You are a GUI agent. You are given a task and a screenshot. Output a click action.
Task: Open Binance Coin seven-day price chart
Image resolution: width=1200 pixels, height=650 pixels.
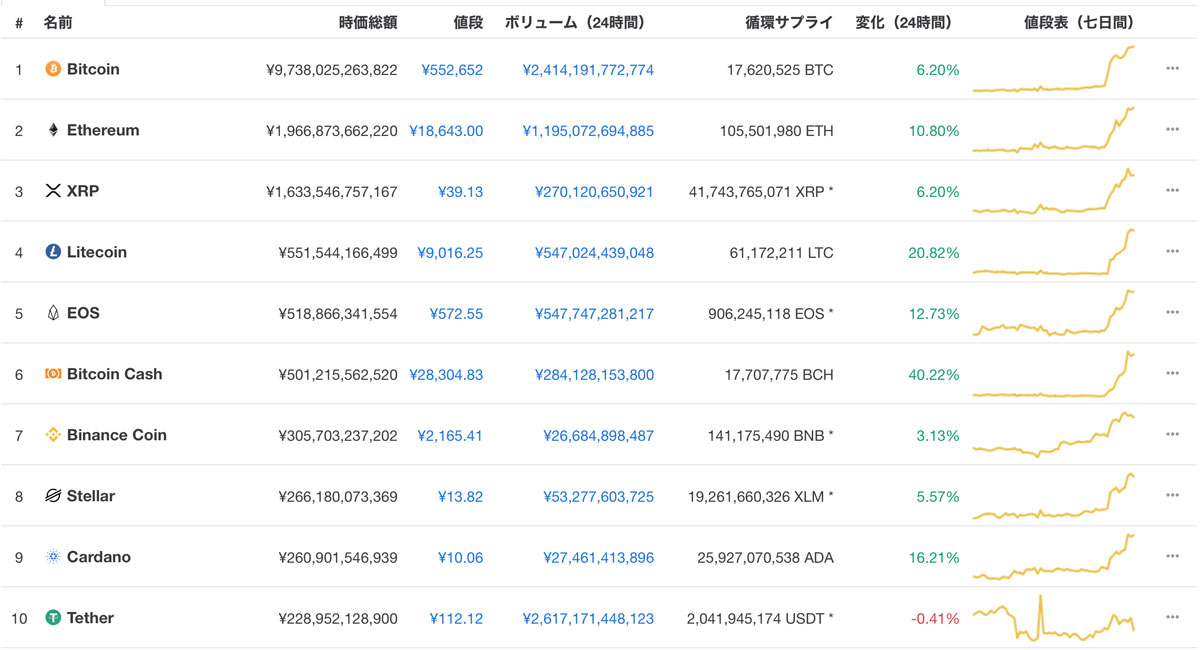click(1054, 435)
